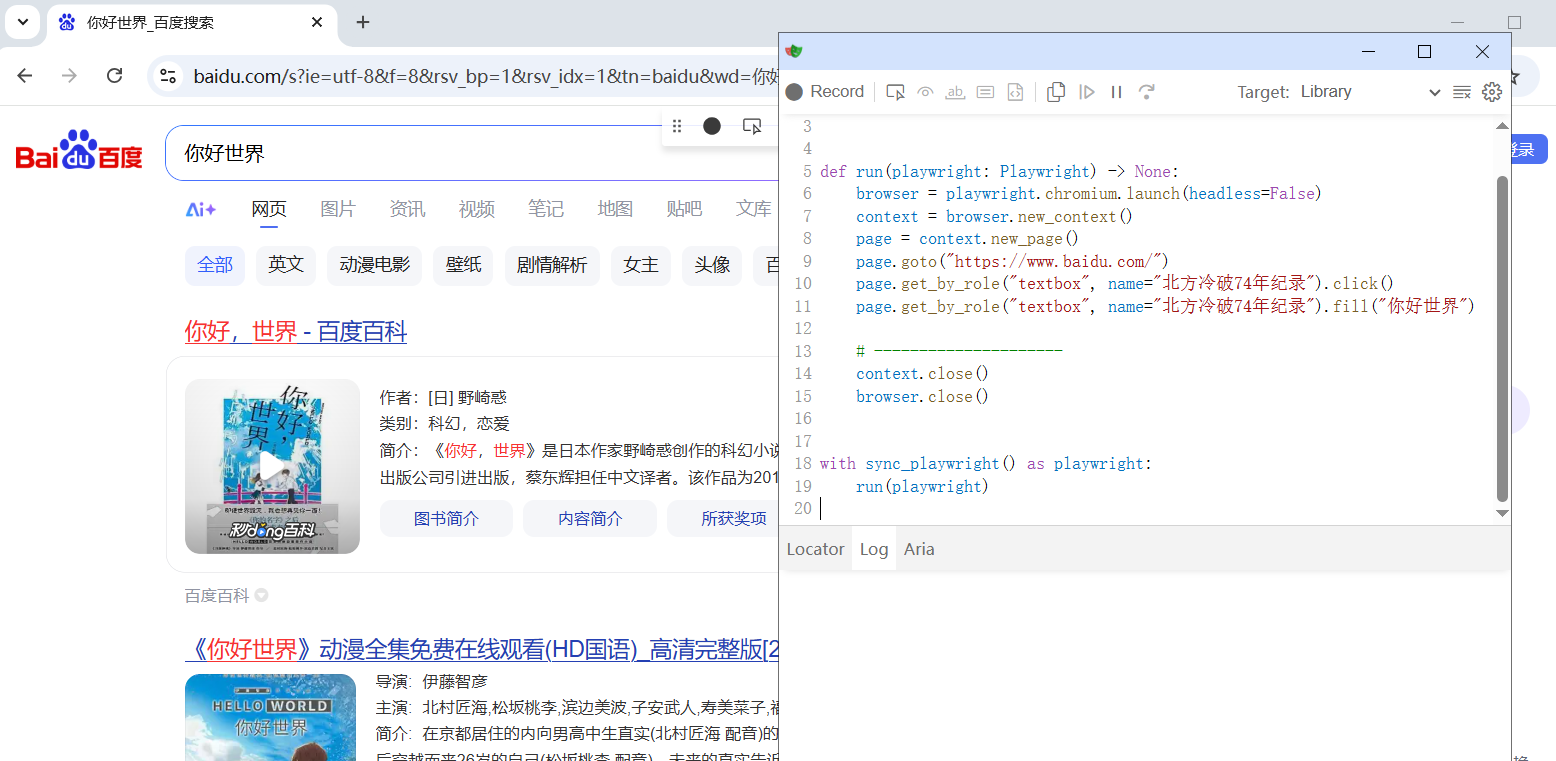Open 《你好世界》动漫全集免费在线观看 link
This screenshot has width=1556, height=761.
click(x=482, y=649)
